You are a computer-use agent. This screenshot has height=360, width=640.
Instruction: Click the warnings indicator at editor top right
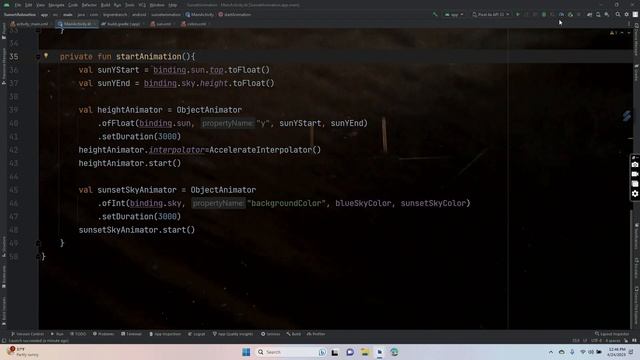coord(613,33)
